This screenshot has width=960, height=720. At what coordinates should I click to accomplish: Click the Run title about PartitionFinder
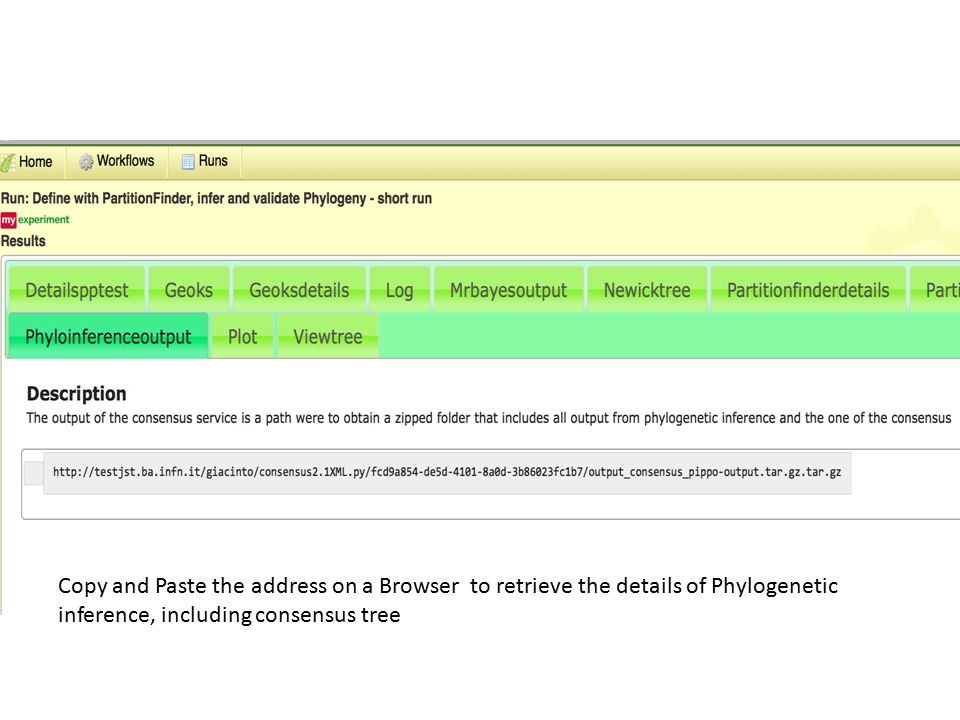[x=216, y=198]
